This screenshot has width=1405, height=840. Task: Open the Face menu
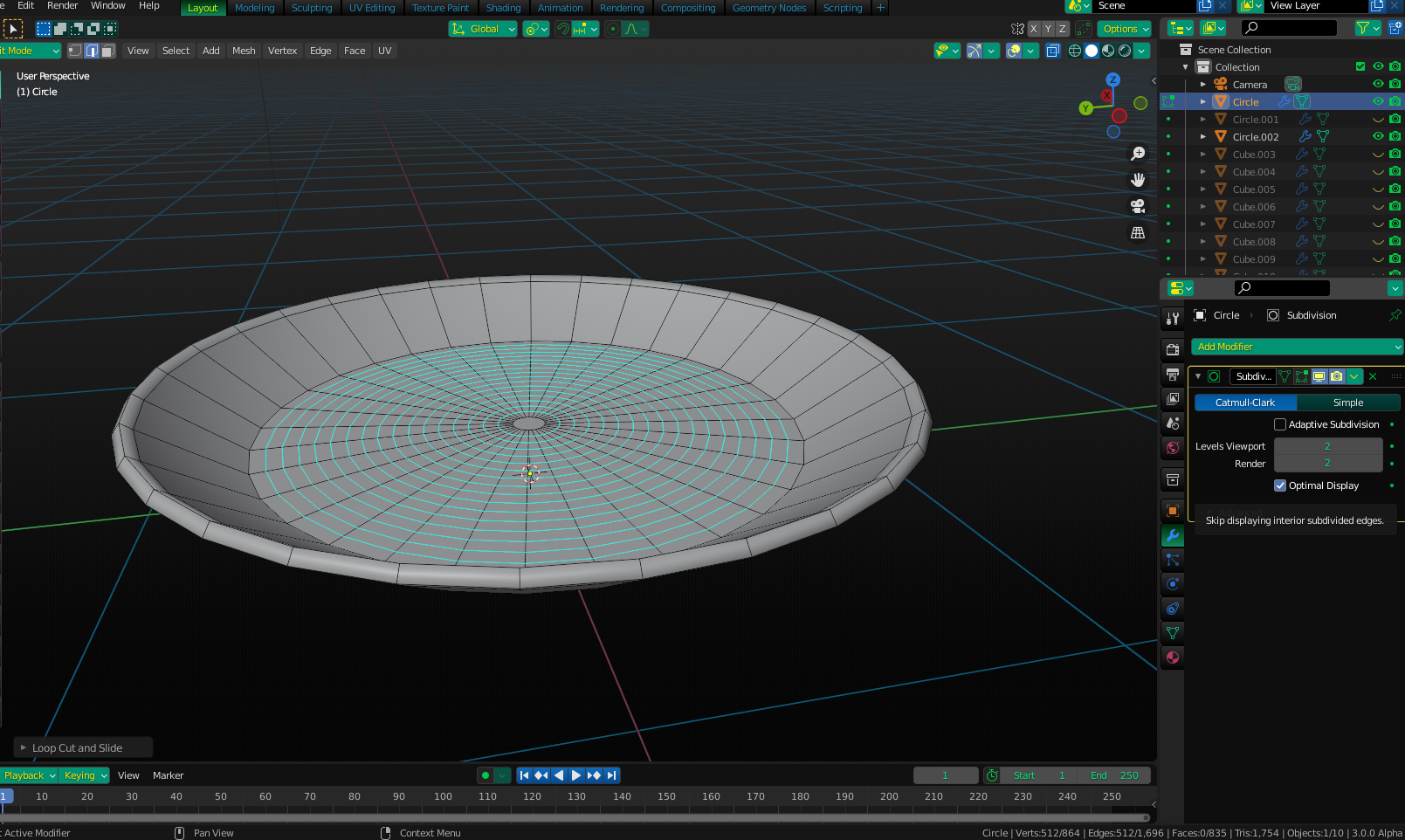(x=355, y=51)
